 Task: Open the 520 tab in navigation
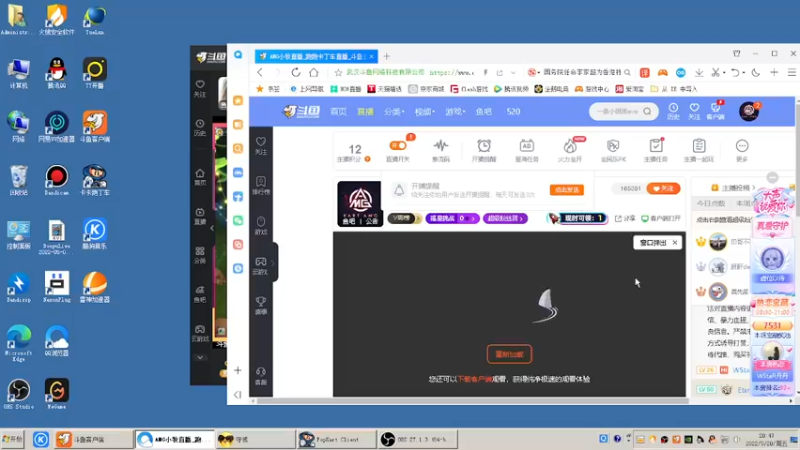(513, 111)
